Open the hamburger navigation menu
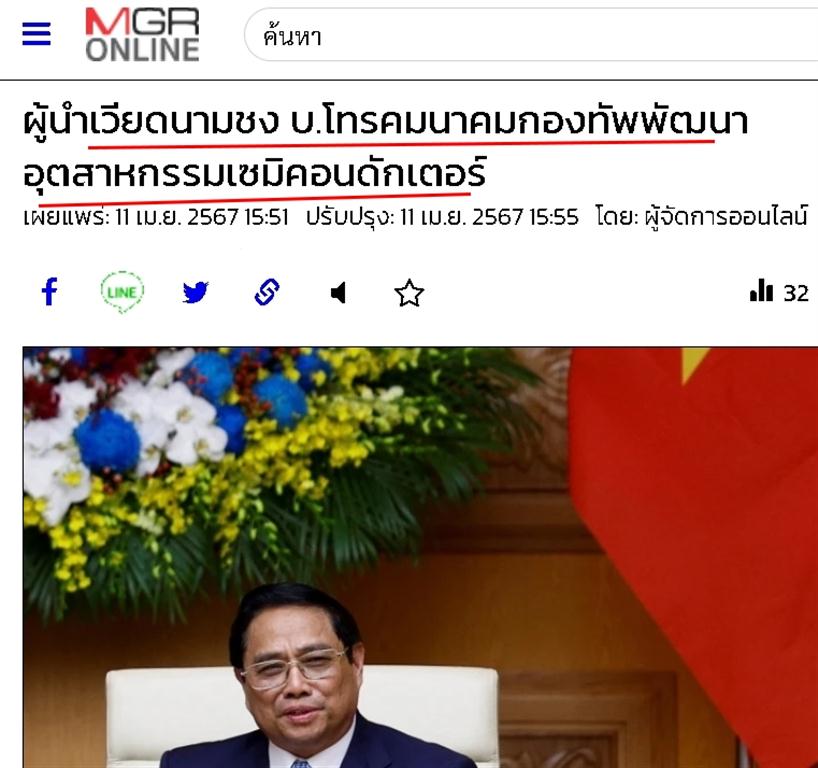Viewport: 818px width, 768px height. (x=37, y=34)
